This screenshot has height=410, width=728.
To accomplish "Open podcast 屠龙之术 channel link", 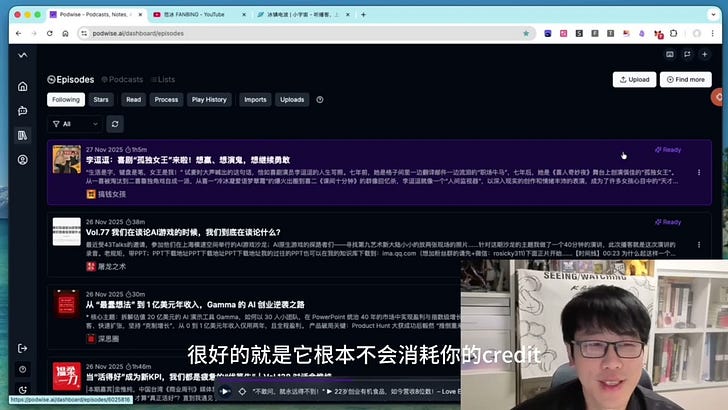I will [106, 267].
